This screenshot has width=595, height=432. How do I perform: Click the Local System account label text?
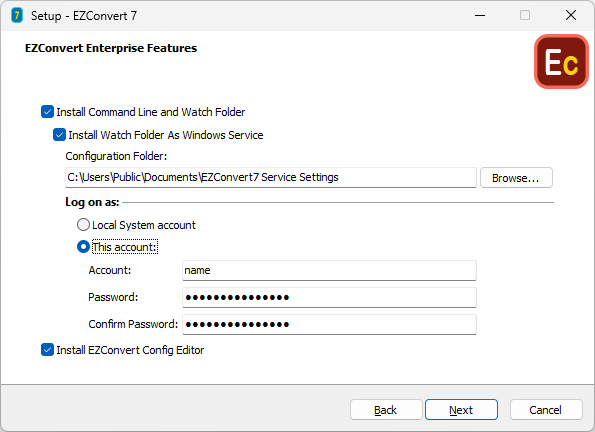tap(144, 225)
